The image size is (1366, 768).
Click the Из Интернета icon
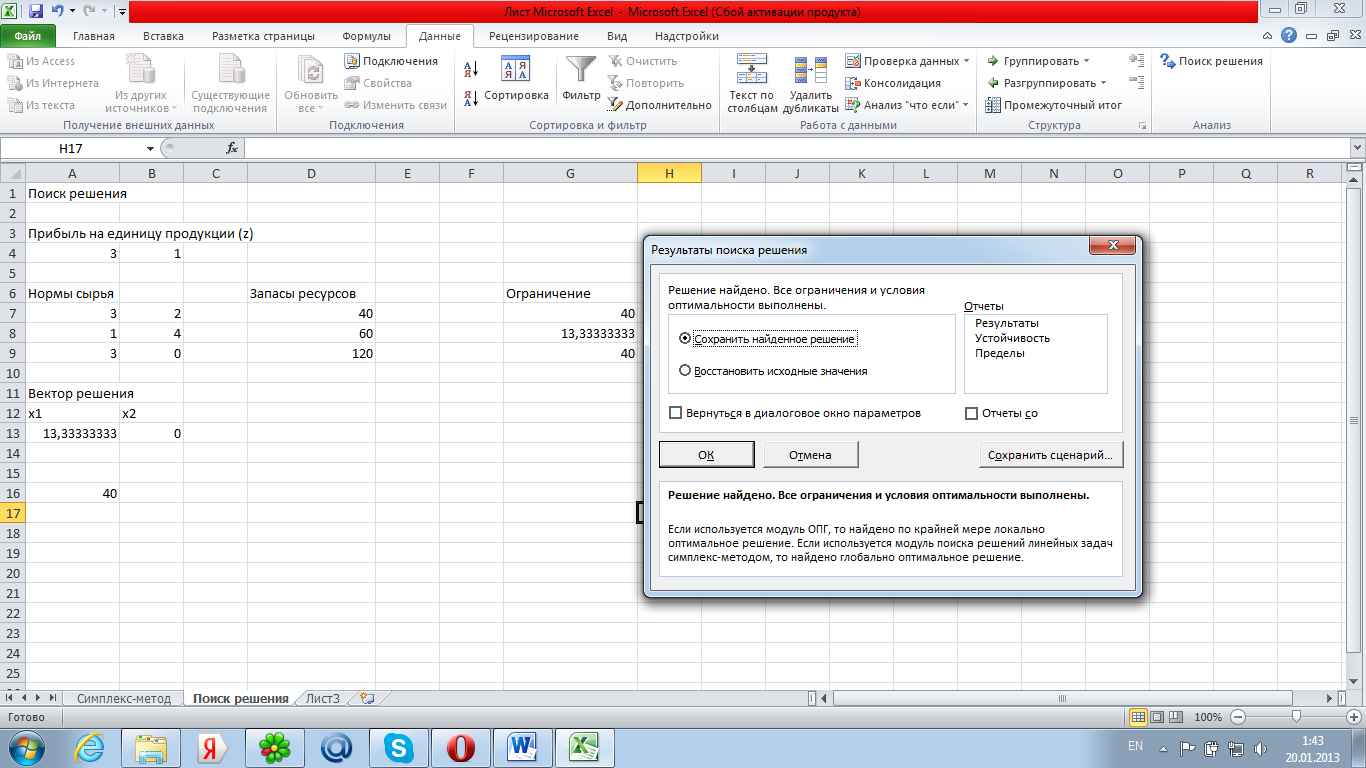(15, 83)
